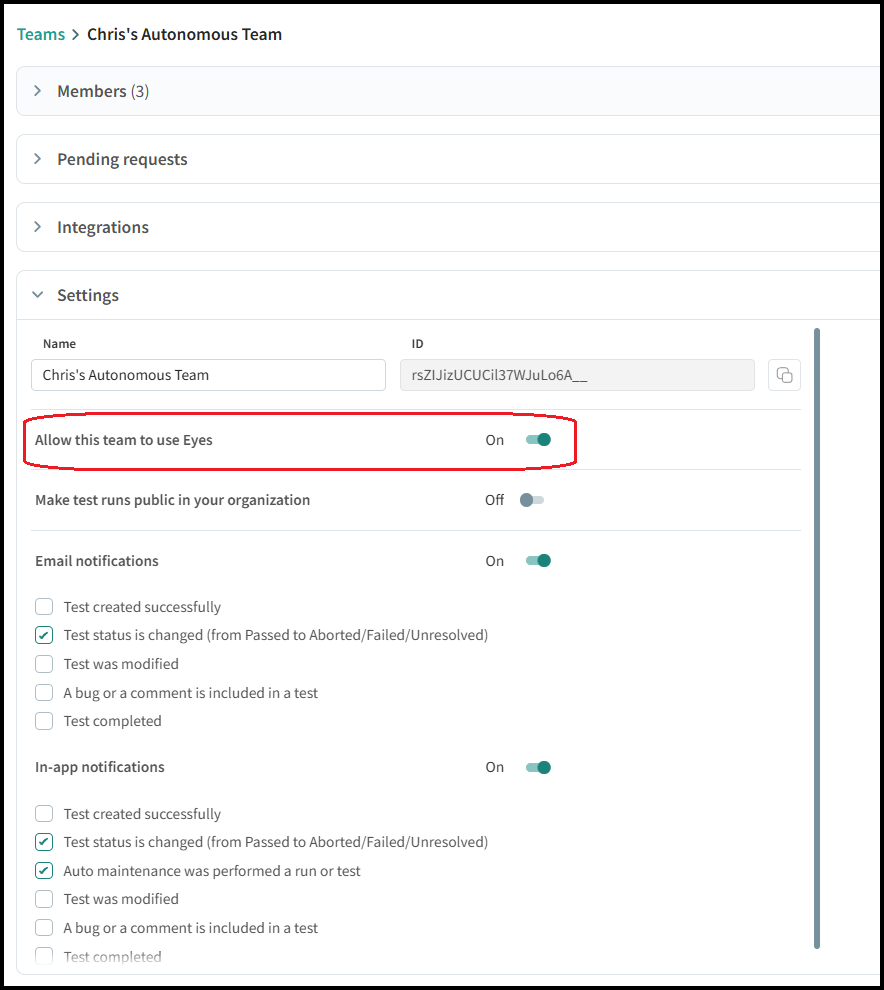This screenshot has height=990, width=884.
Task: Turn off In-app notifications toggle
Action: [538, 767]
